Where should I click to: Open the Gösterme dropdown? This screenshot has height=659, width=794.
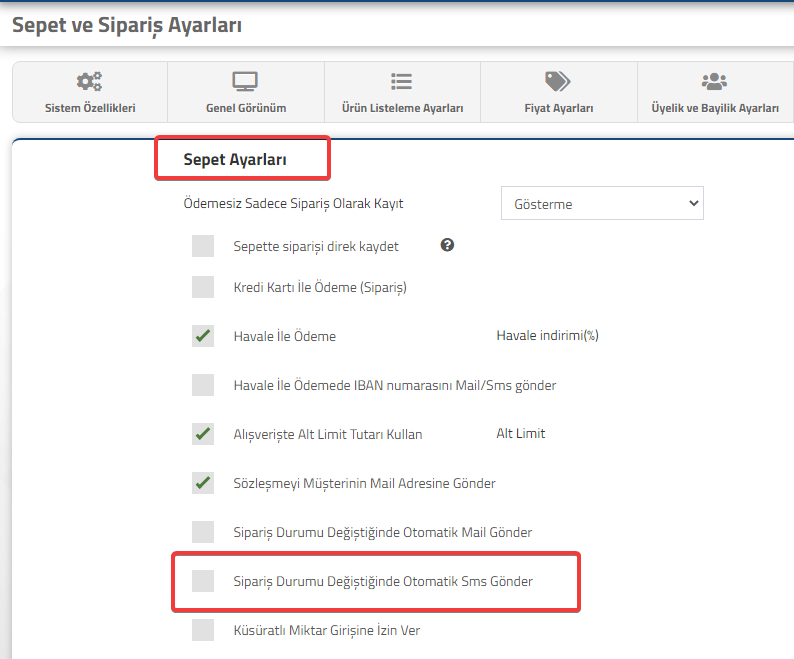(x=602, y=203)
